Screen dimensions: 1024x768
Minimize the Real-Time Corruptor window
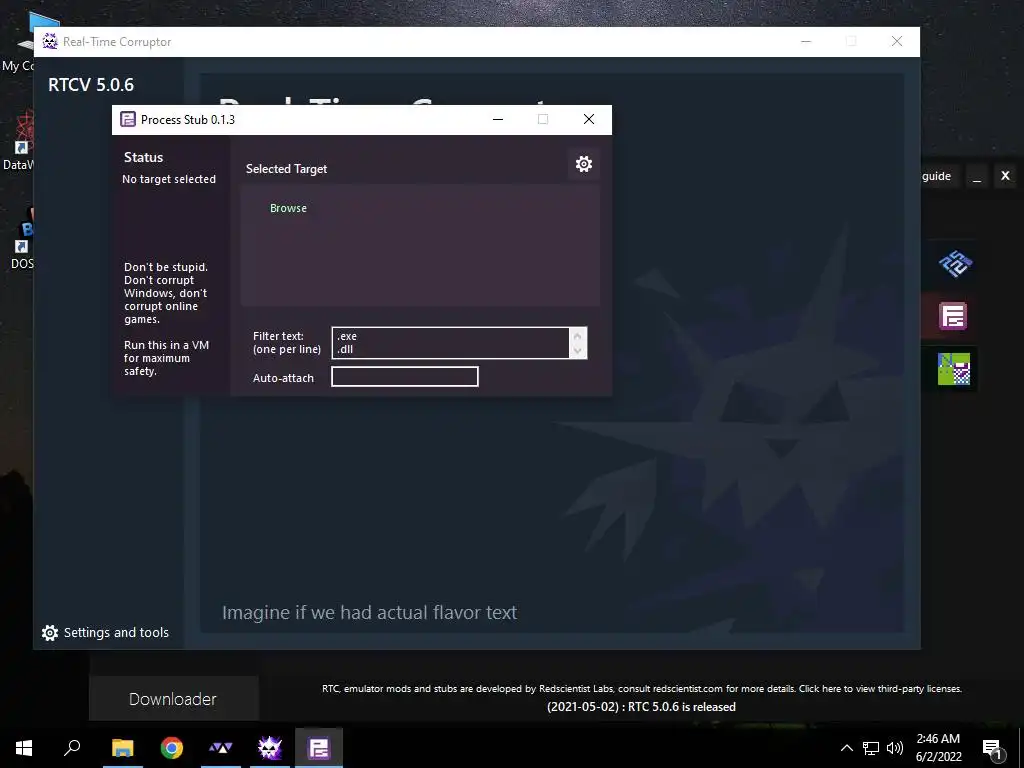coord(806,41)
